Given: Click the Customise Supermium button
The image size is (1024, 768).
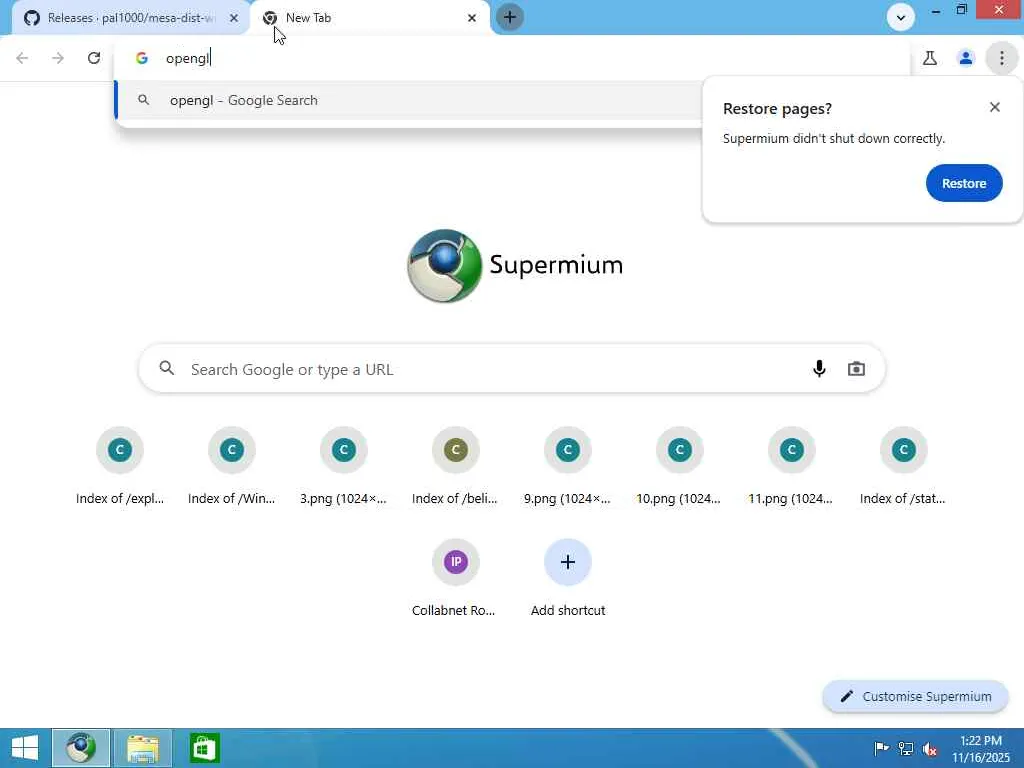Looking at the screenshot, I should pos(916,696).
